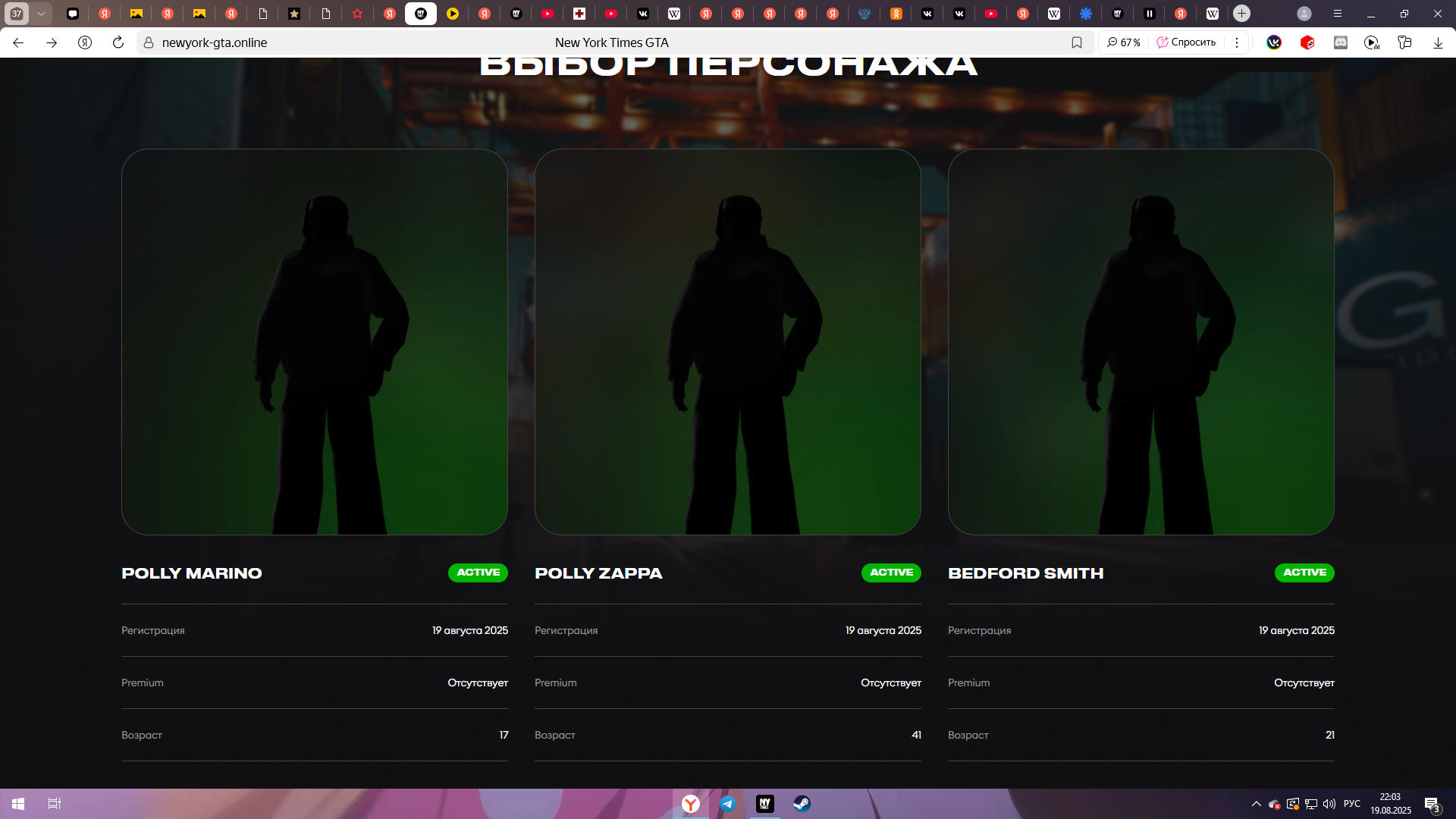
Task: Click the bookmark page icon
Action: click(1076, 42)
